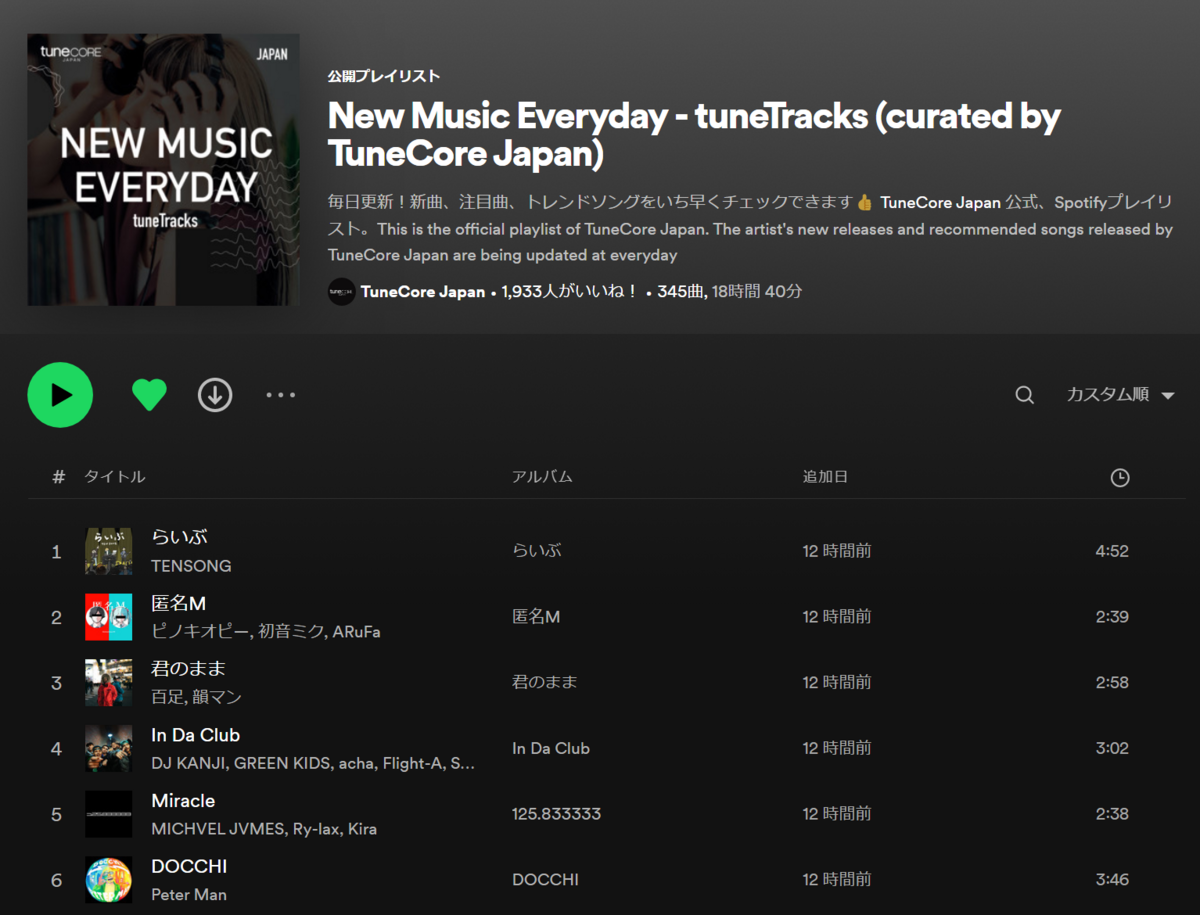Open artist Ry-lax link
This screenshot has height=915, width=1200.
pos(316,830)
